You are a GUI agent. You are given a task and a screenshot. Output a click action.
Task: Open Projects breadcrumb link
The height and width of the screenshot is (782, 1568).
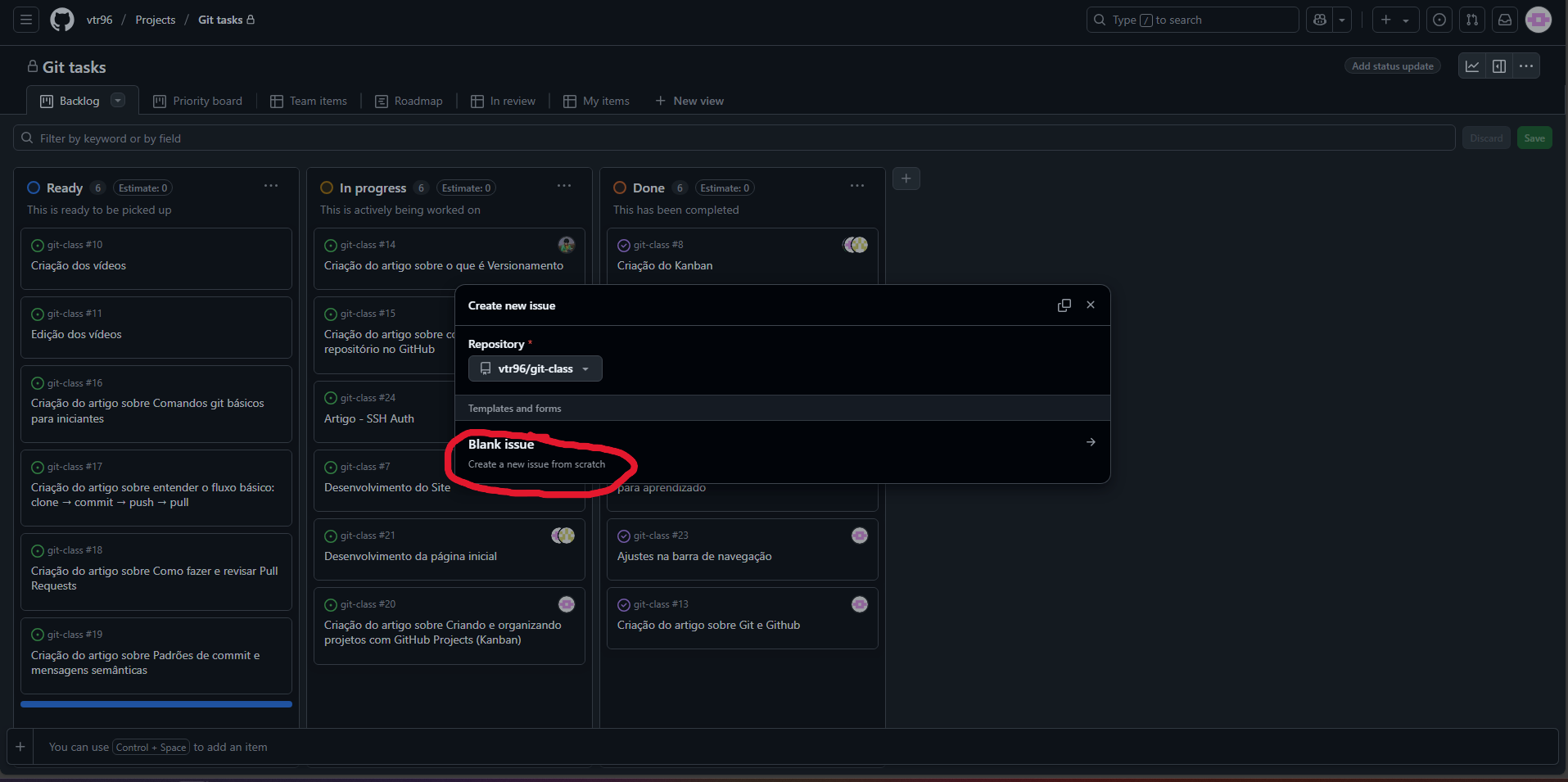[156, 20]
